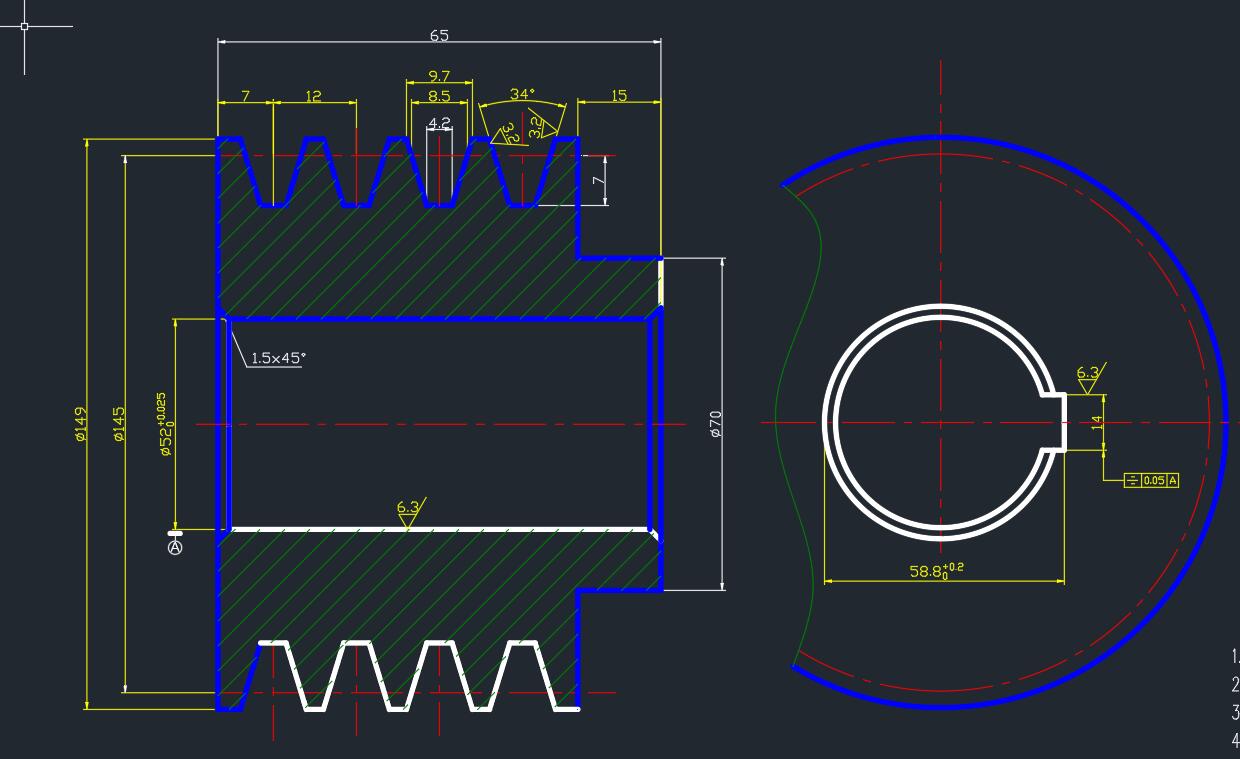Click the vertical white "7" groove depth dimension
1240x759 pixels.
coord(597,180)
